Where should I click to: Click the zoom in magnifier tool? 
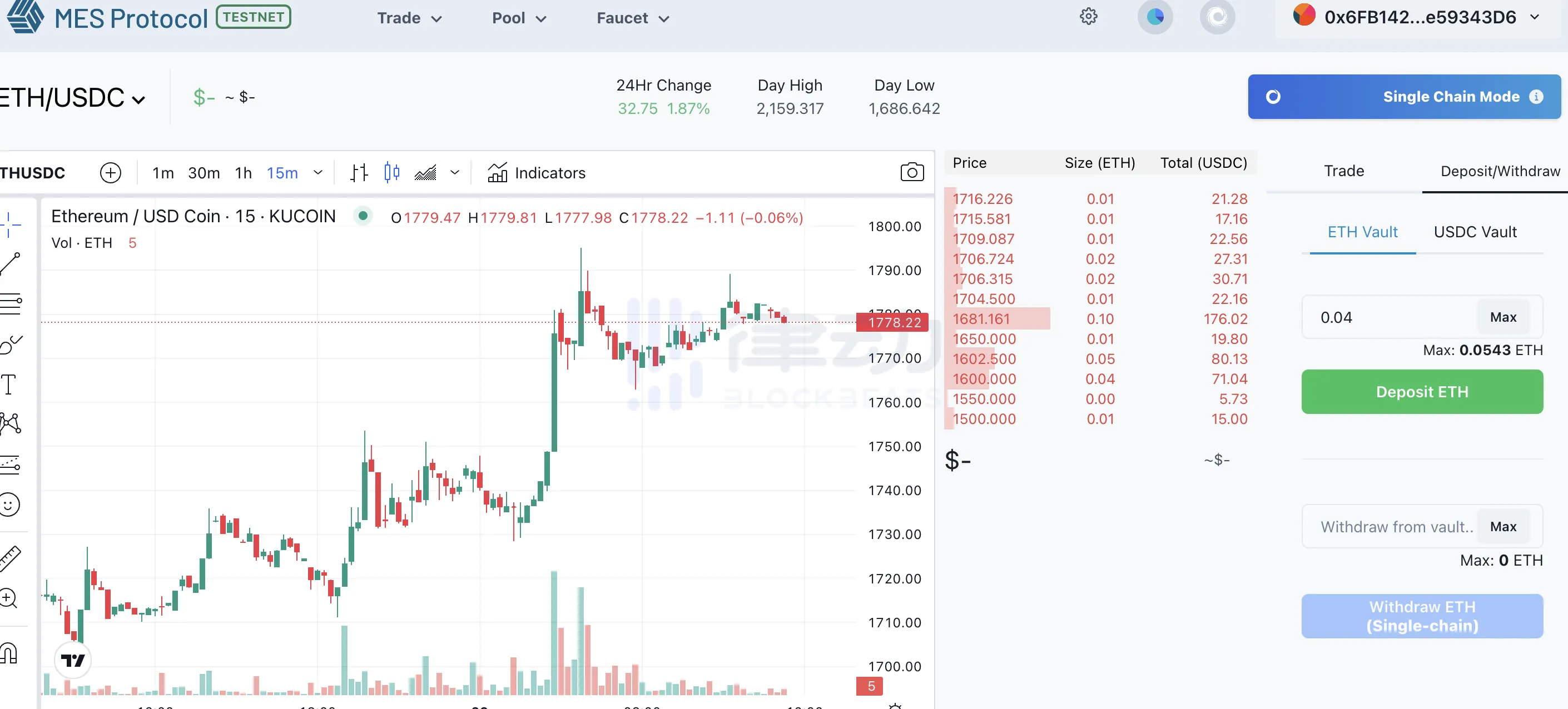(x=8, y=598)
